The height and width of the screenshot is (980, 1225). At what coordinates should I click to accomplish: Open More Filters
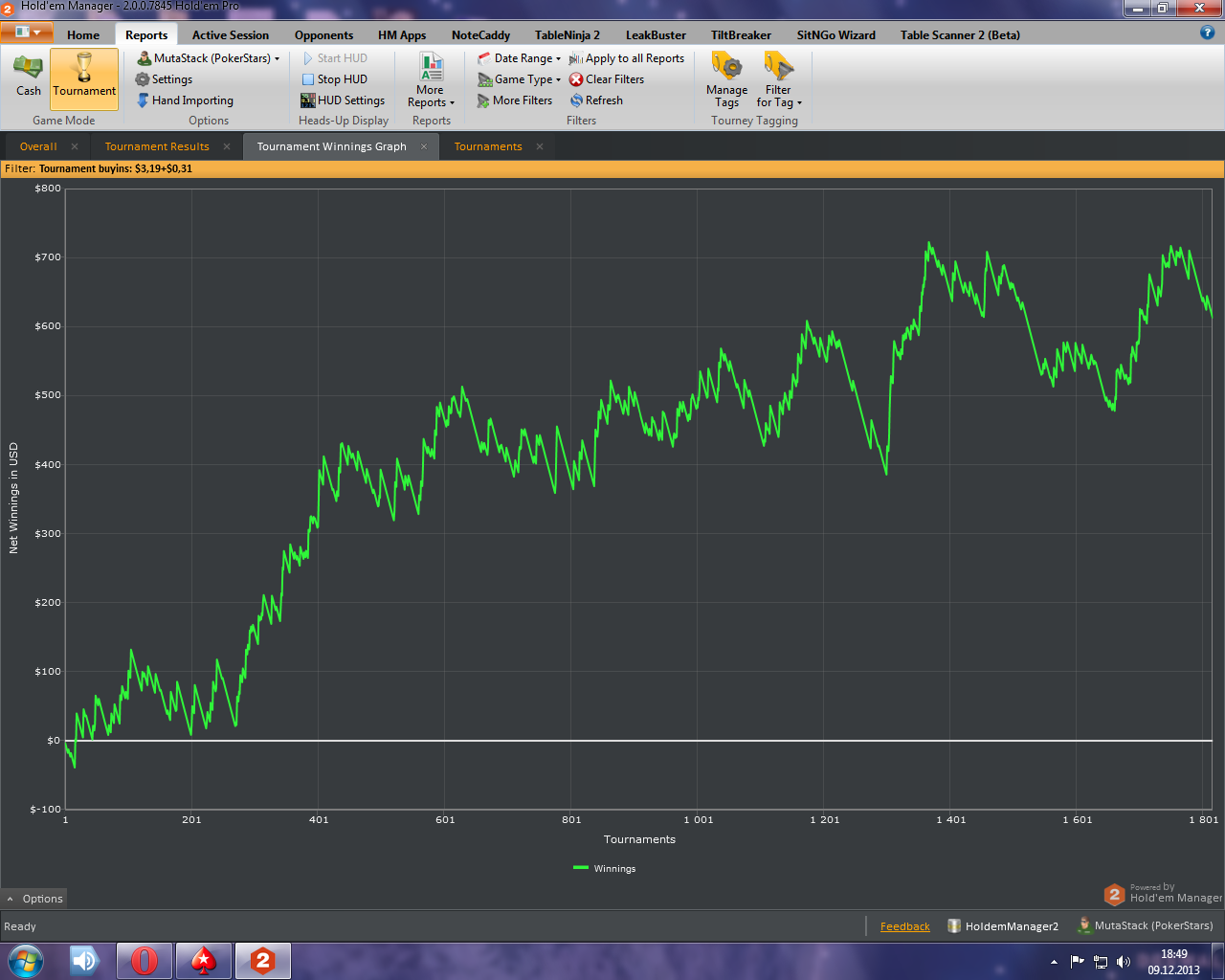point(515,100)
